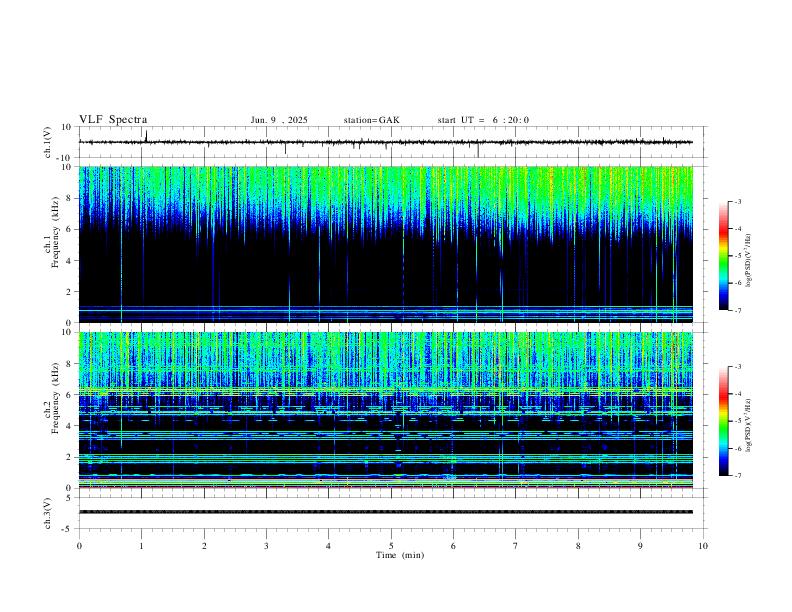
Task: Click the "-3" value on ch.1 colorbar
Action: click(x=737, y=201)
